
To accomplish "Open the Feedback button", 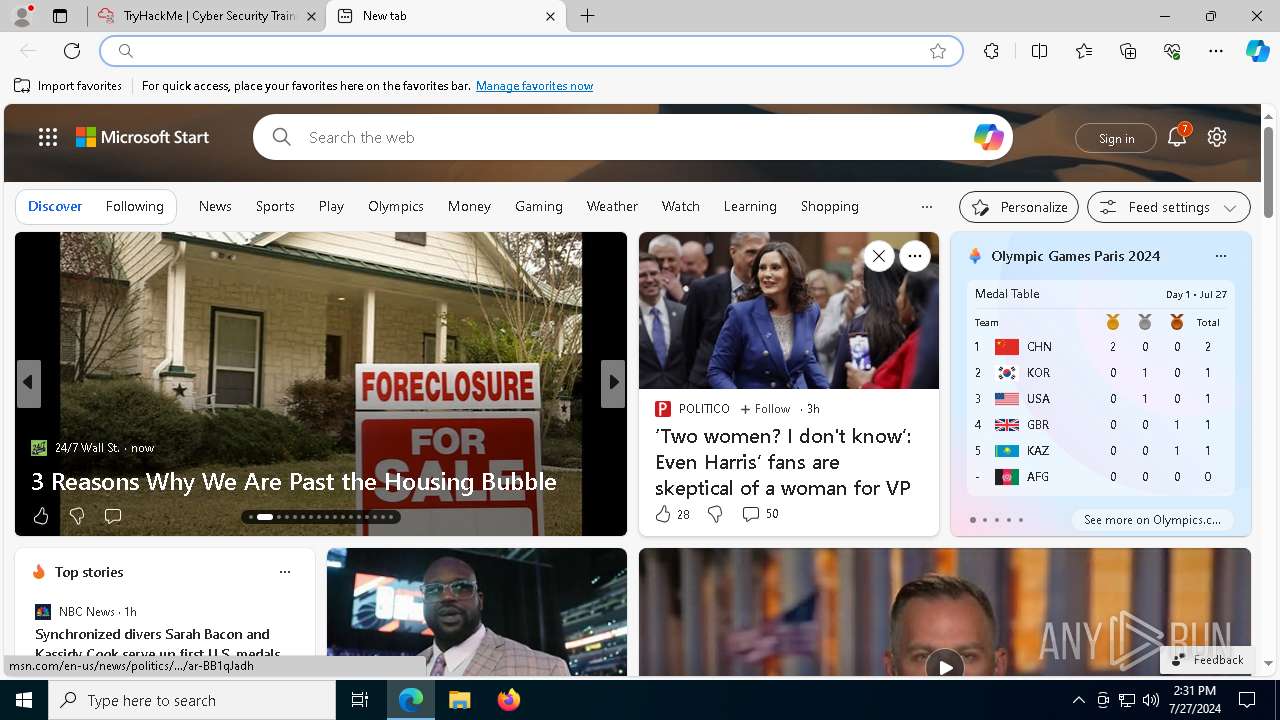I will 1208,660.
